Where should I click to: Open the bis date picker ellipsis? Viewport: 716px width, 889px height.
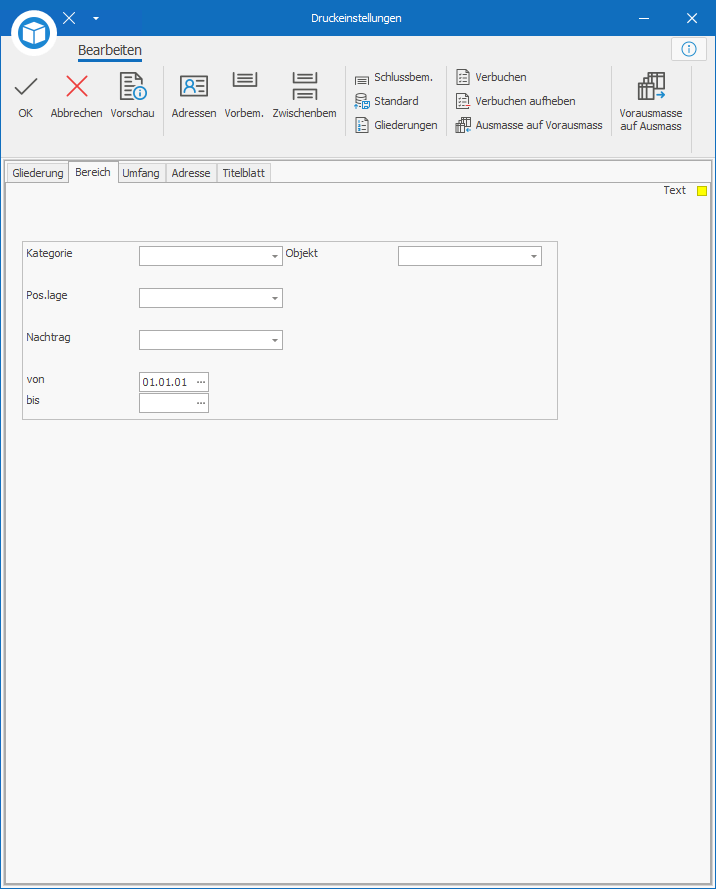[201, 403]
